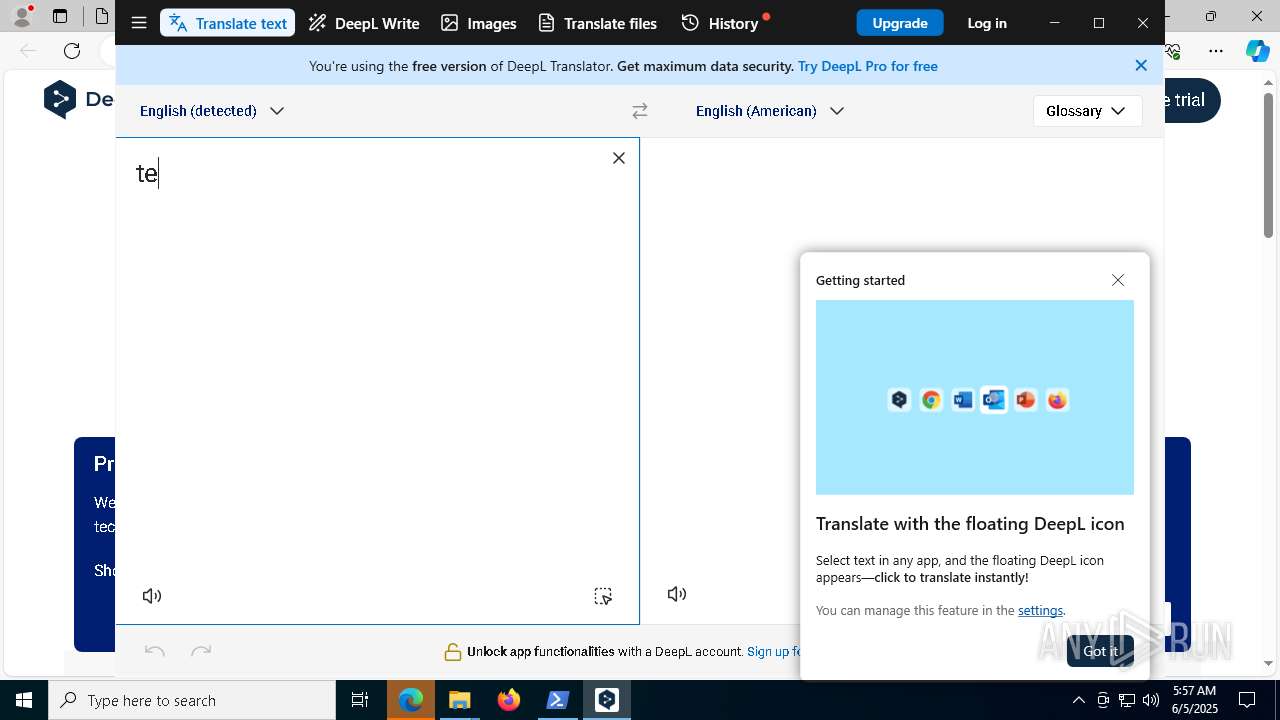Open Firefox from taskbar
Image resolution: width=1280 pixels, height=720 pixels.
point(509,700)
